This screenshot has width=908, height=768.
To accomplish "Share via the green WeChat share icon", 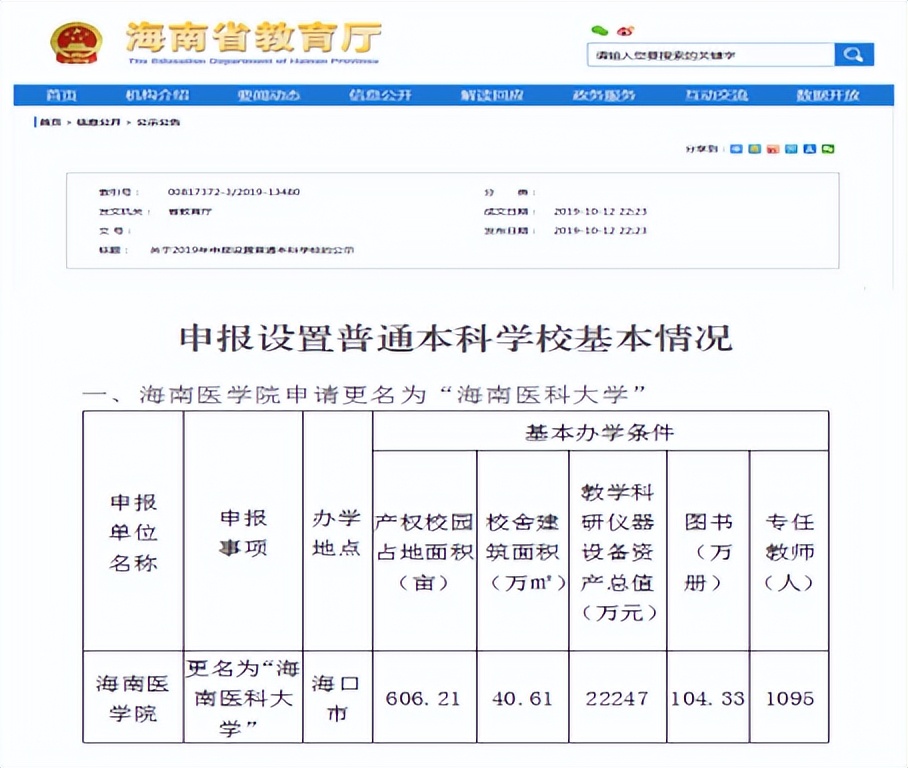I will click(827, 150).
